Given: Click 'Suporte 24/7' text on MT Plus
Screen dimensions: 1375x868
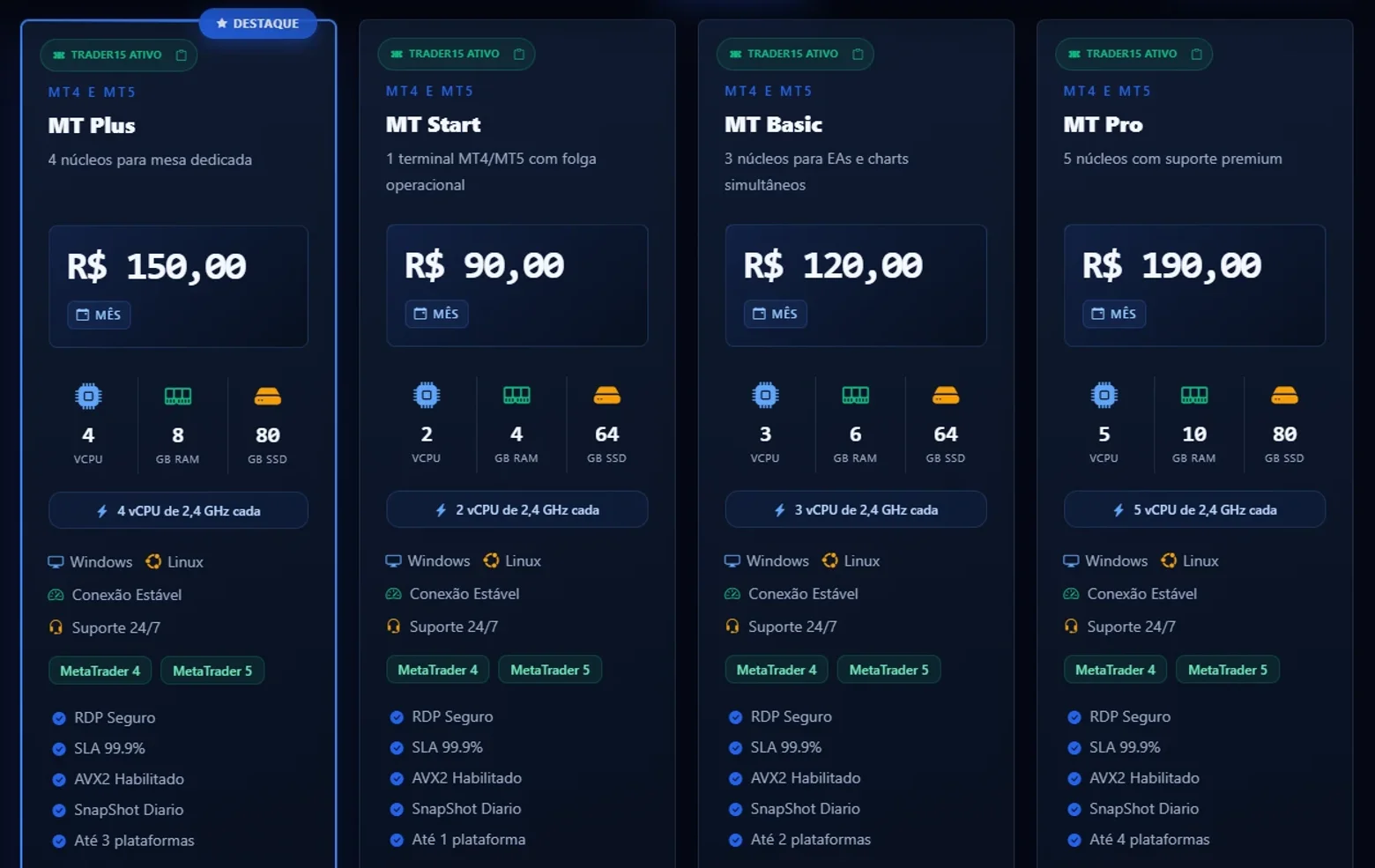Looking at the screenshot, I should click(116, 628).
